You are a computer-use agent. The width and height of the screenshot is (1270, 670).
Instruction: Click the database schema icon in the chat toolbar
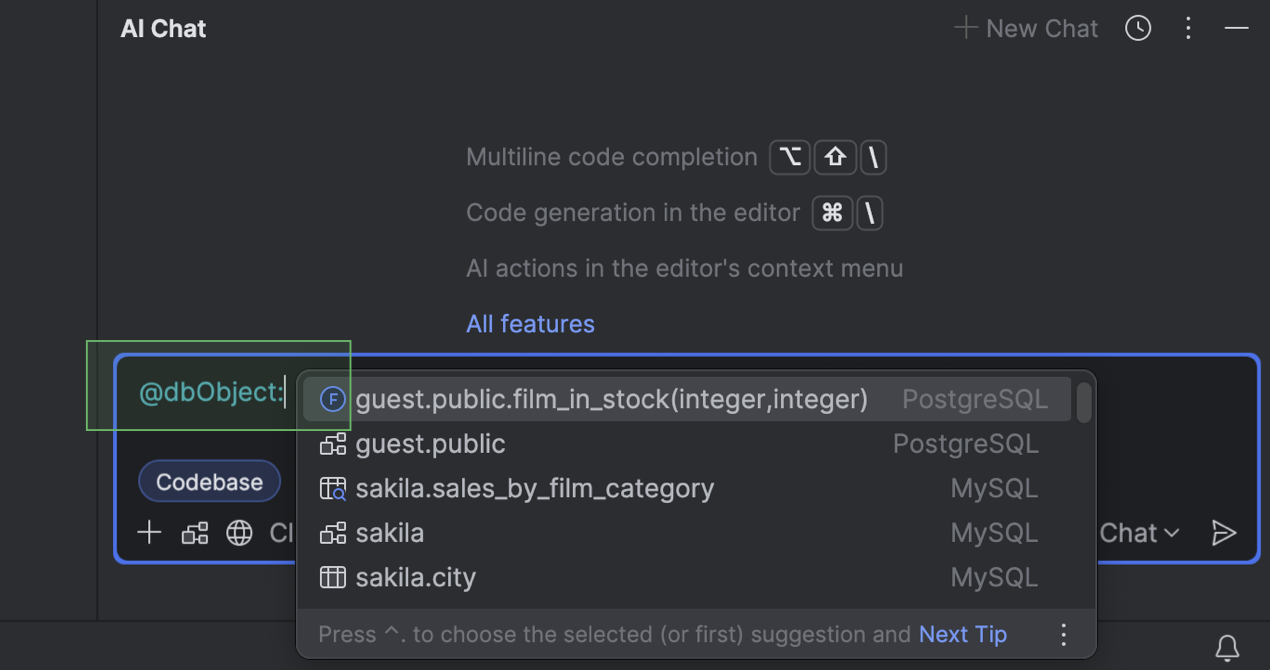pyautogui.click(x=195, y=533)
